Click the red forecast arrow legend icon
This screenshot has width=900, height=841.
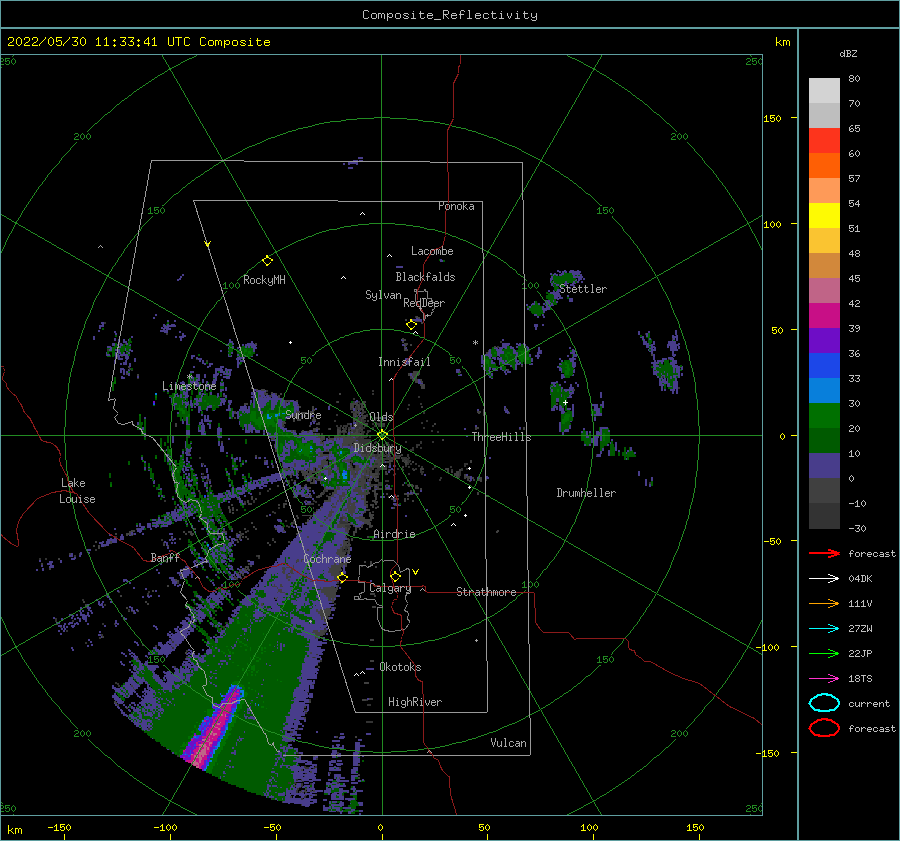(x=824, y=553)
